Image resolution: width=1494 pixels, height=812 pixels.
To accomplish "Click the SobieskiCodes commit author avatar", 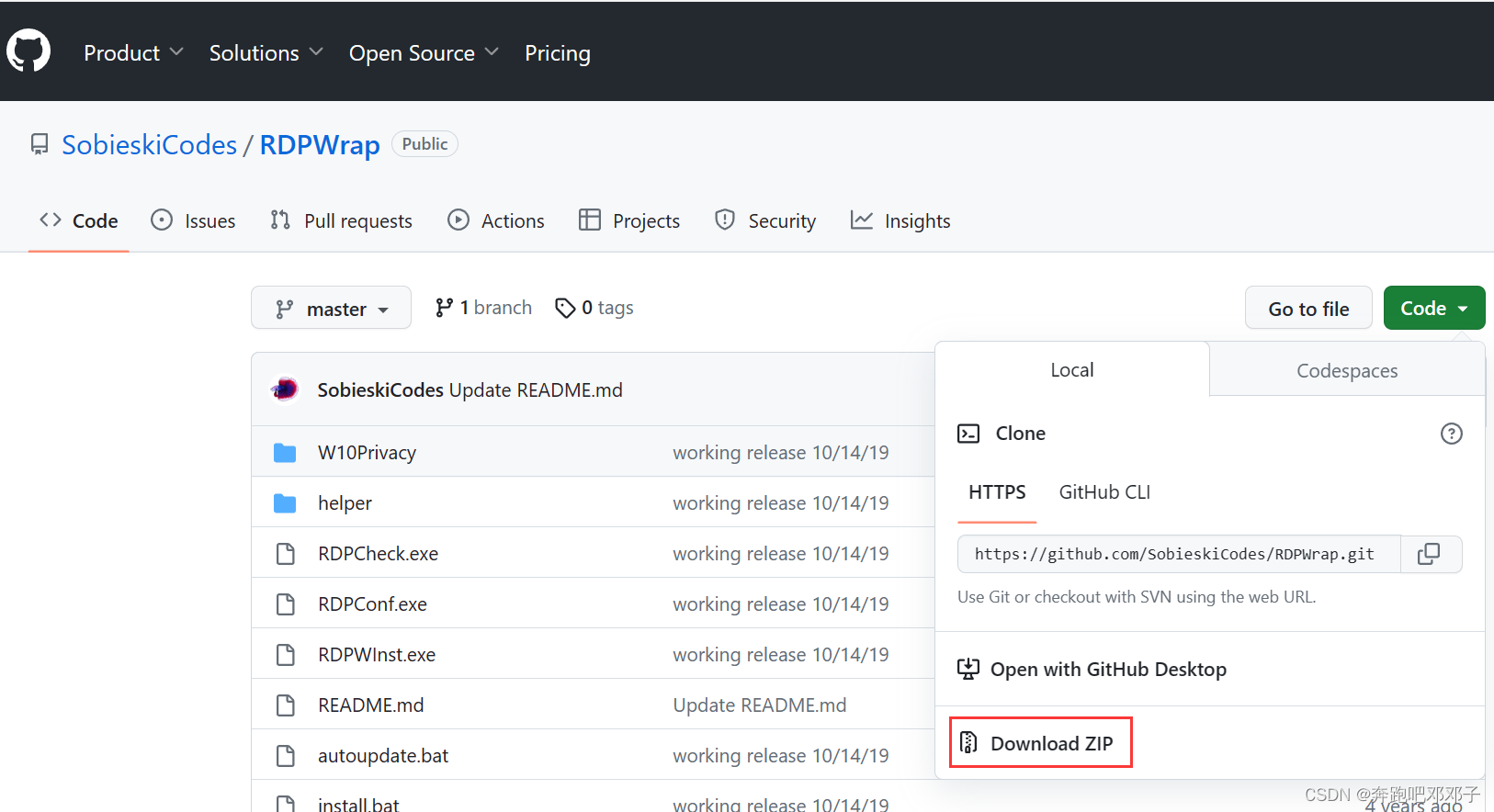I will 285,389.
